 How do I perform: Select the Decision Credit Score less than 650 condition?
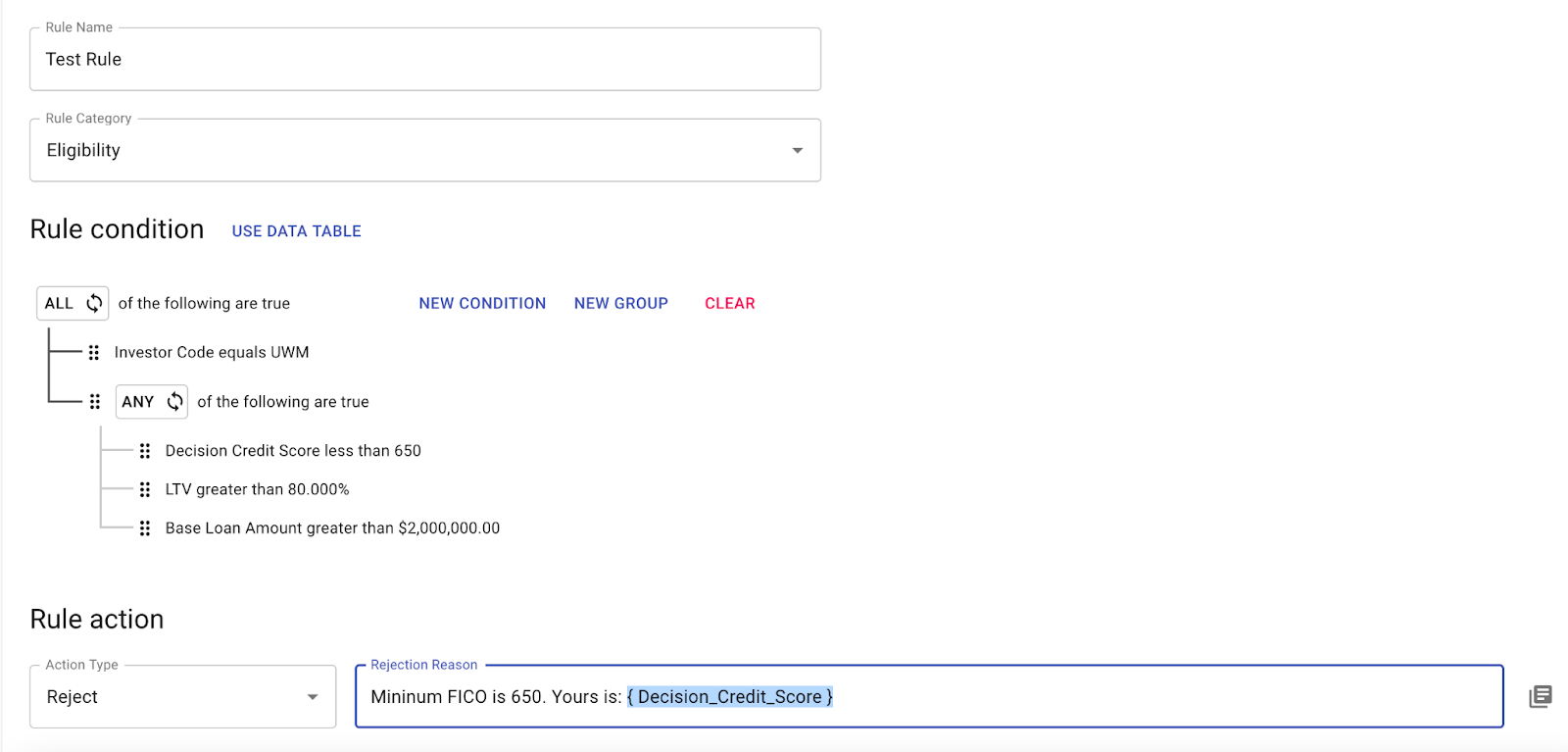tap(293, 451)
